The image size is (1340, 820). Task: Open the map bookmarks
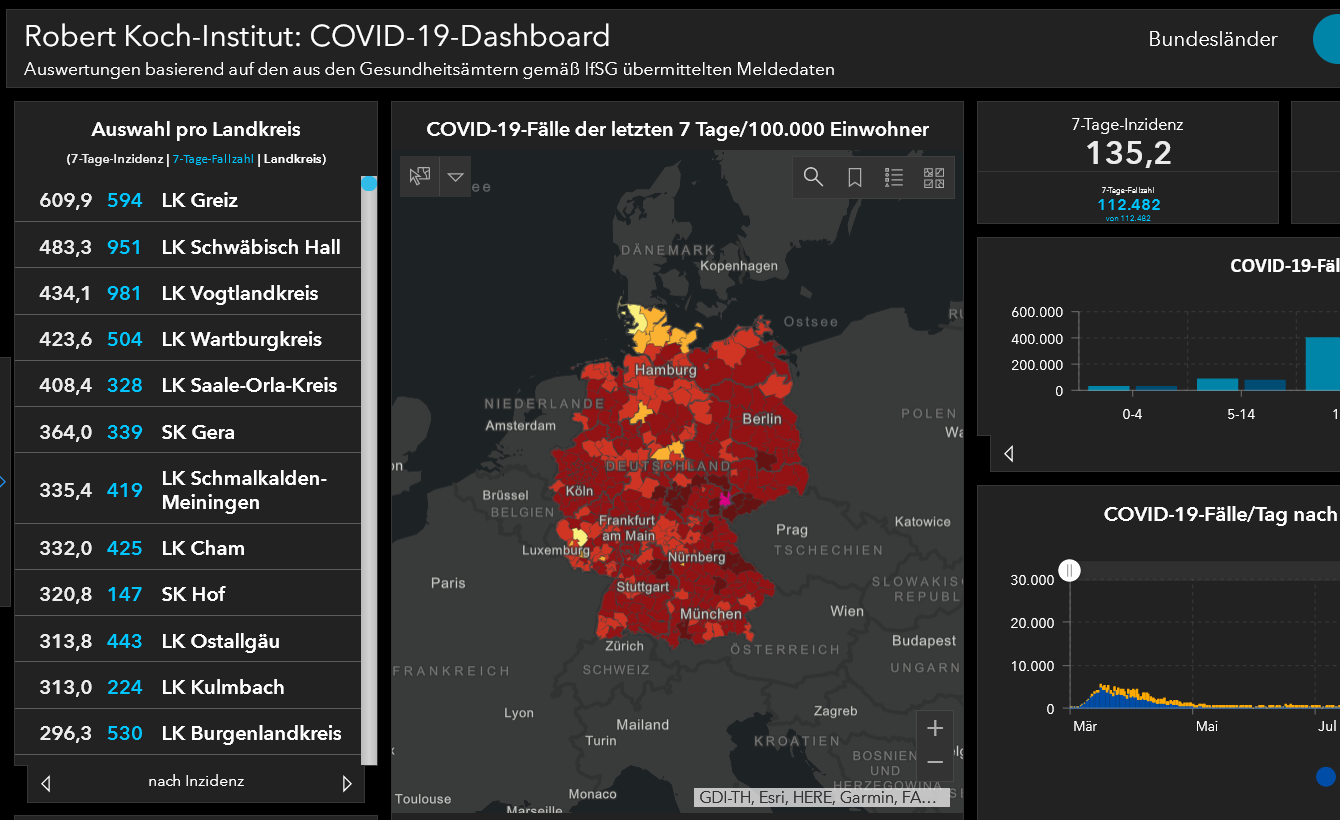point(854,177)
